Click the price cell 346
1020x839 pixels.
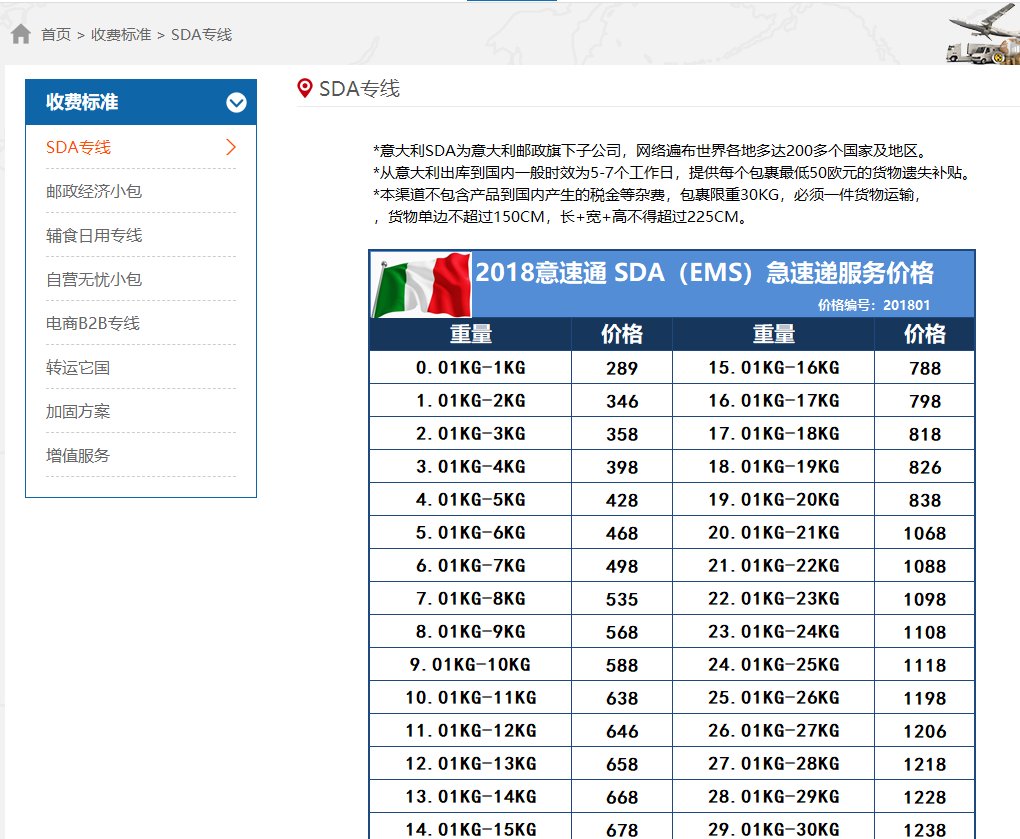(x=622, y=401)
